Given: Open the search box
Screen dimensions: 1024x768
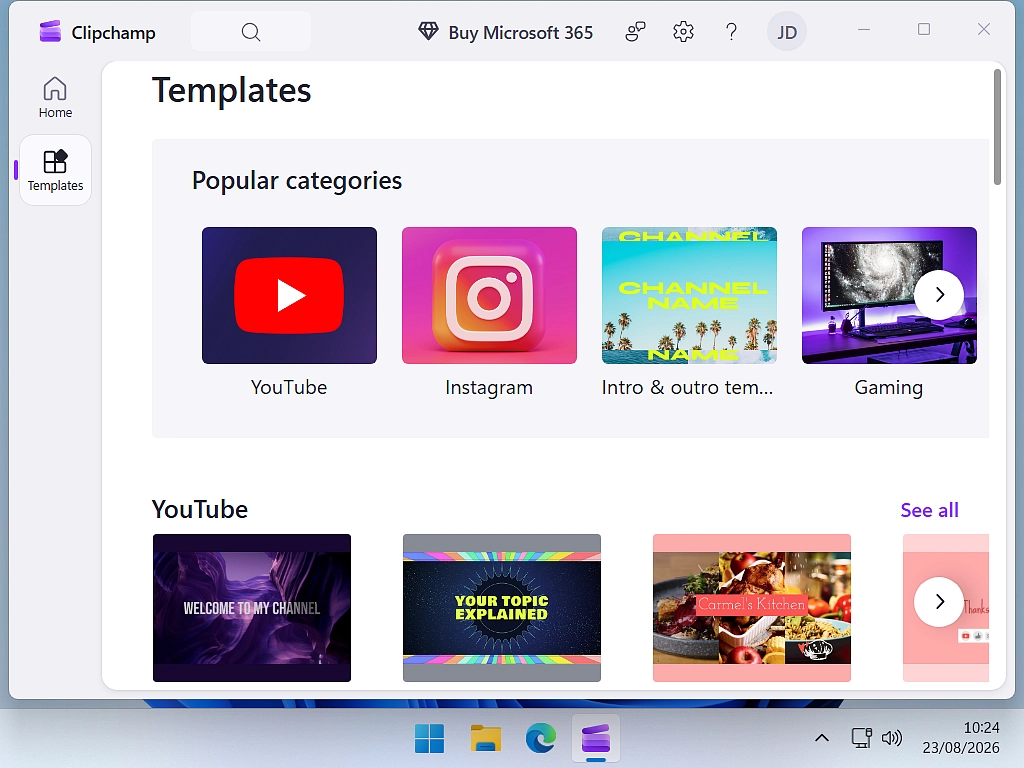Looking at the screenshot, I should click(x=251, y=32).
